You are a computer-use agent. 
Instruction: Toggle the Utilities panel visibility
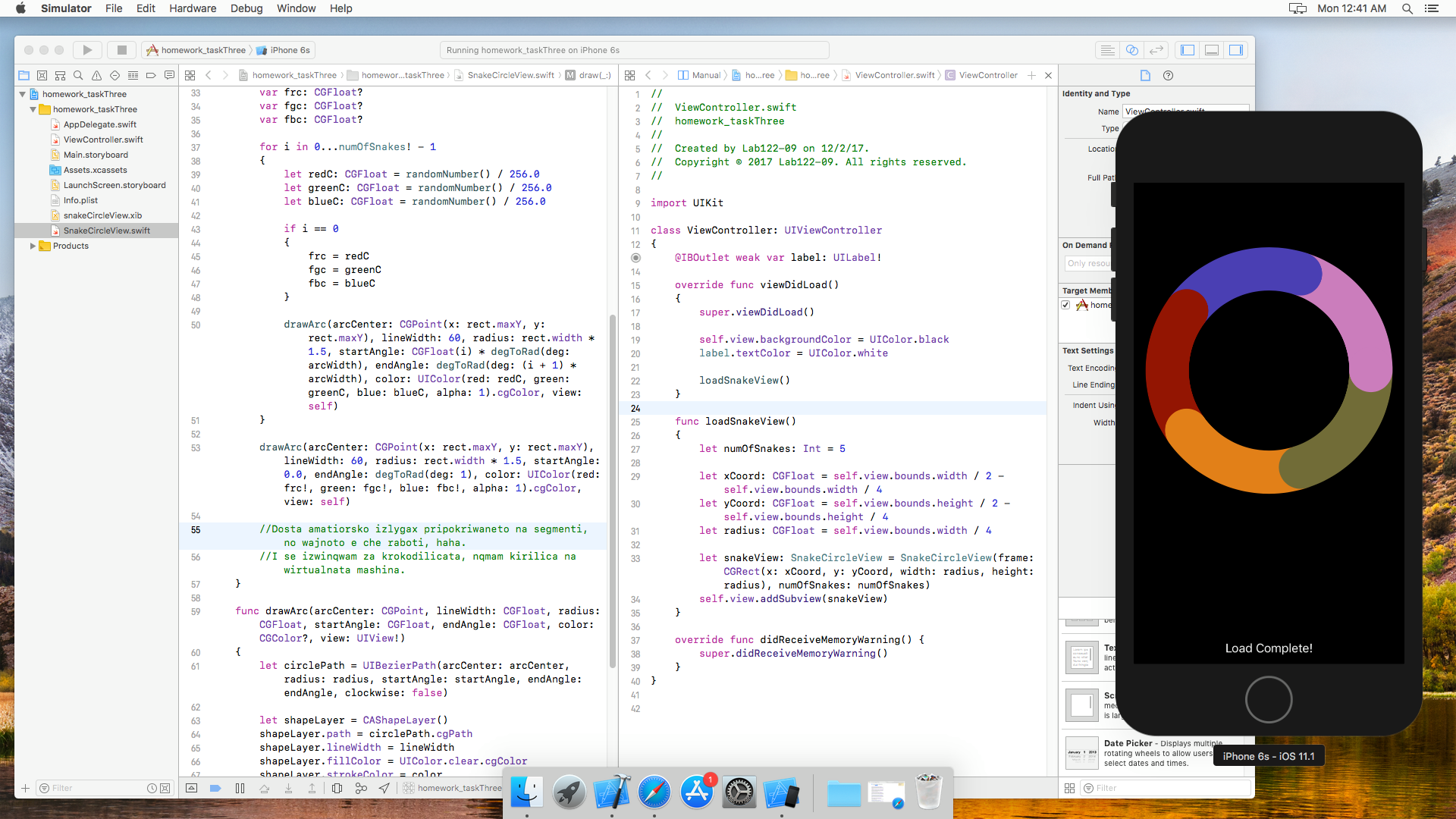(1236, 50)
